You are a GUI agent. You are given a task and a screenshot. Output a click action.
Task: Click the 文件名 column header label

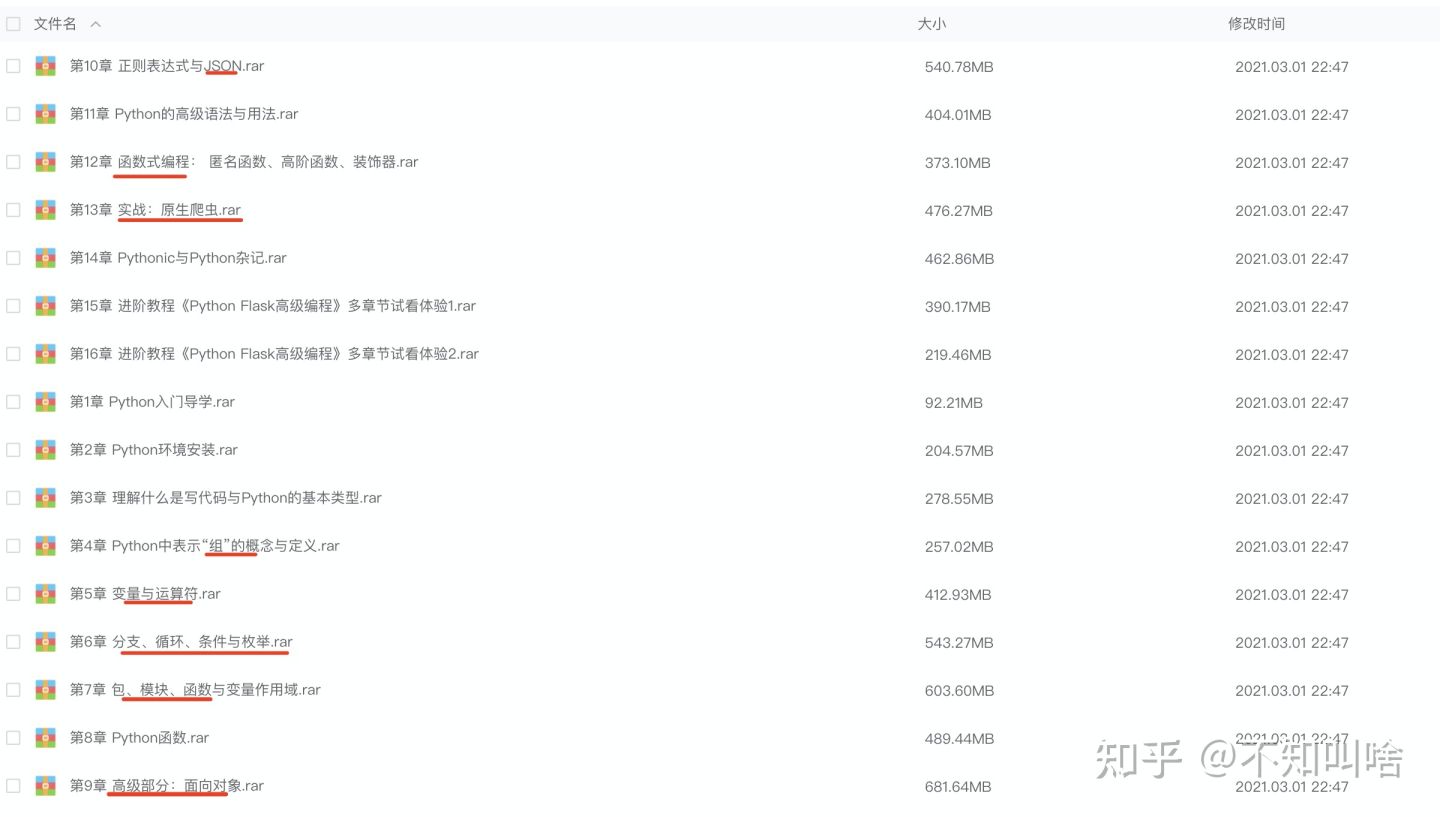55,24
